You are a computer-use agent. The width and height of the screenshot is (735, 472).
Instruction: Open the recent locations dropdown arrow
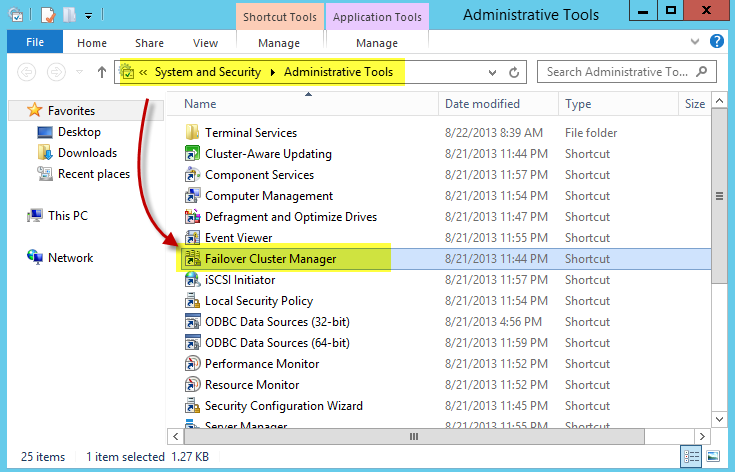80,72
